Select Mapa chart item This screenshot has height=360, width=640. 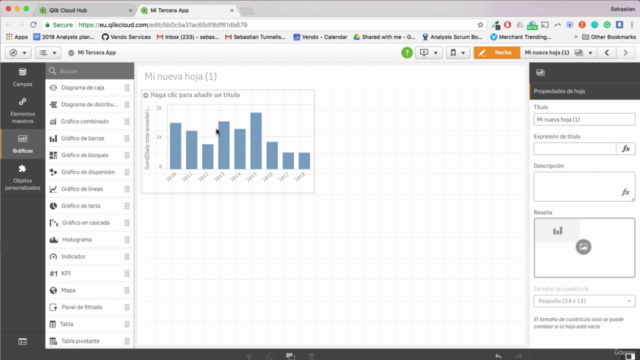(x=89, y=290)
